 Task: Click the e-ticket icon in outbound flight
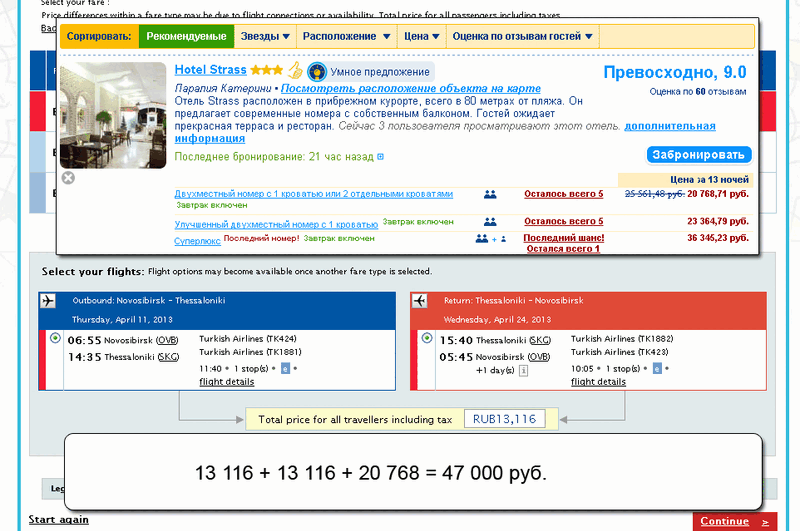pyautogui.click(x=285, y=368)
